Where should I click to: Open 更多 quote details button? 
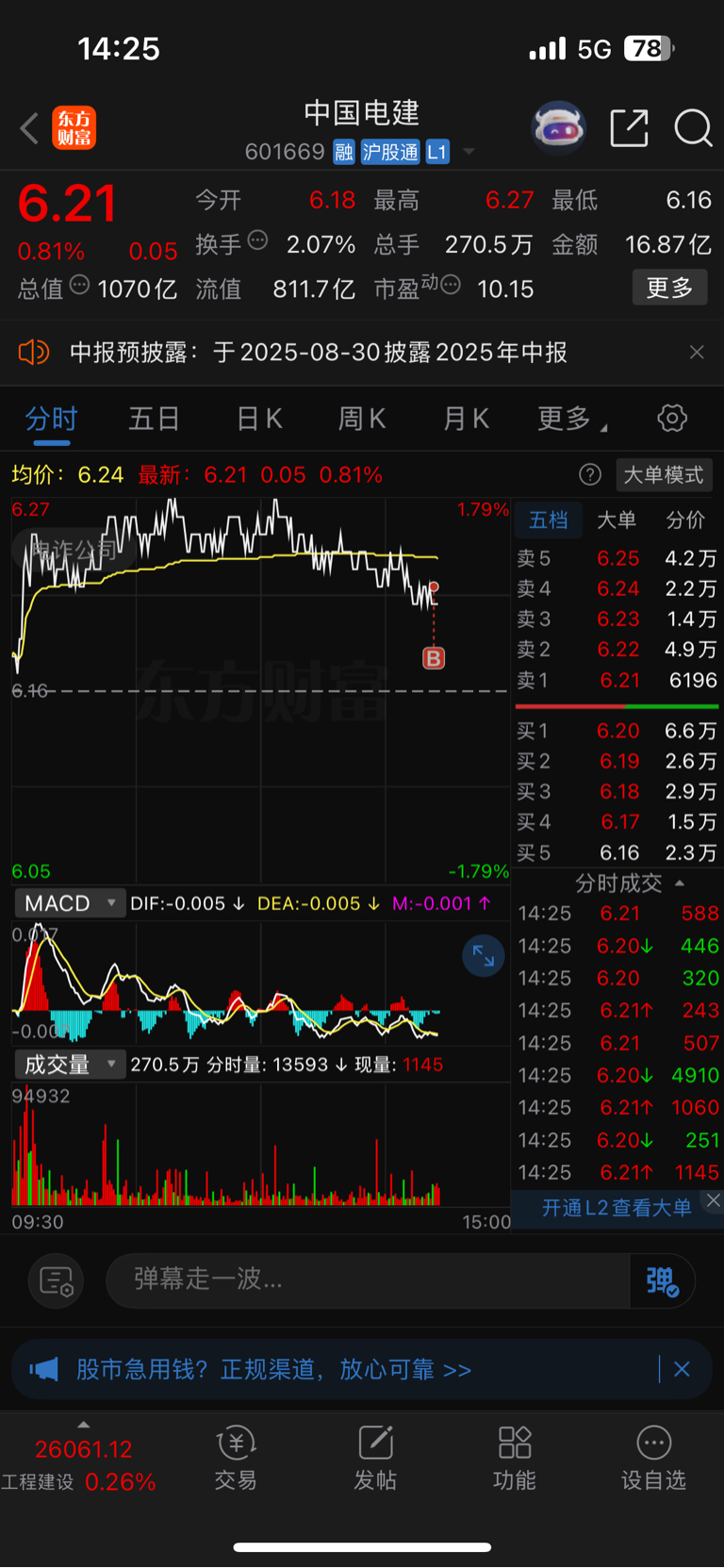669,288
